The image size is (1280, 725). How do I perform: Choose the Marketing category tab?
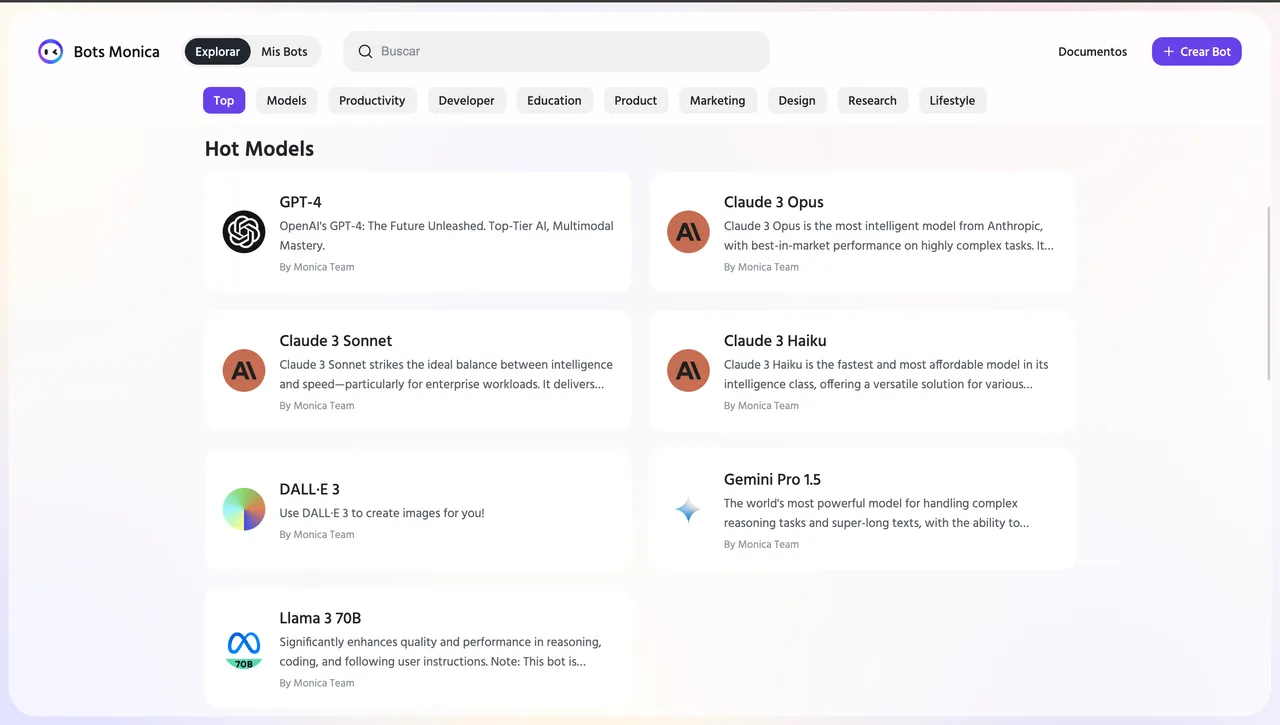click(x=718, y=100)
